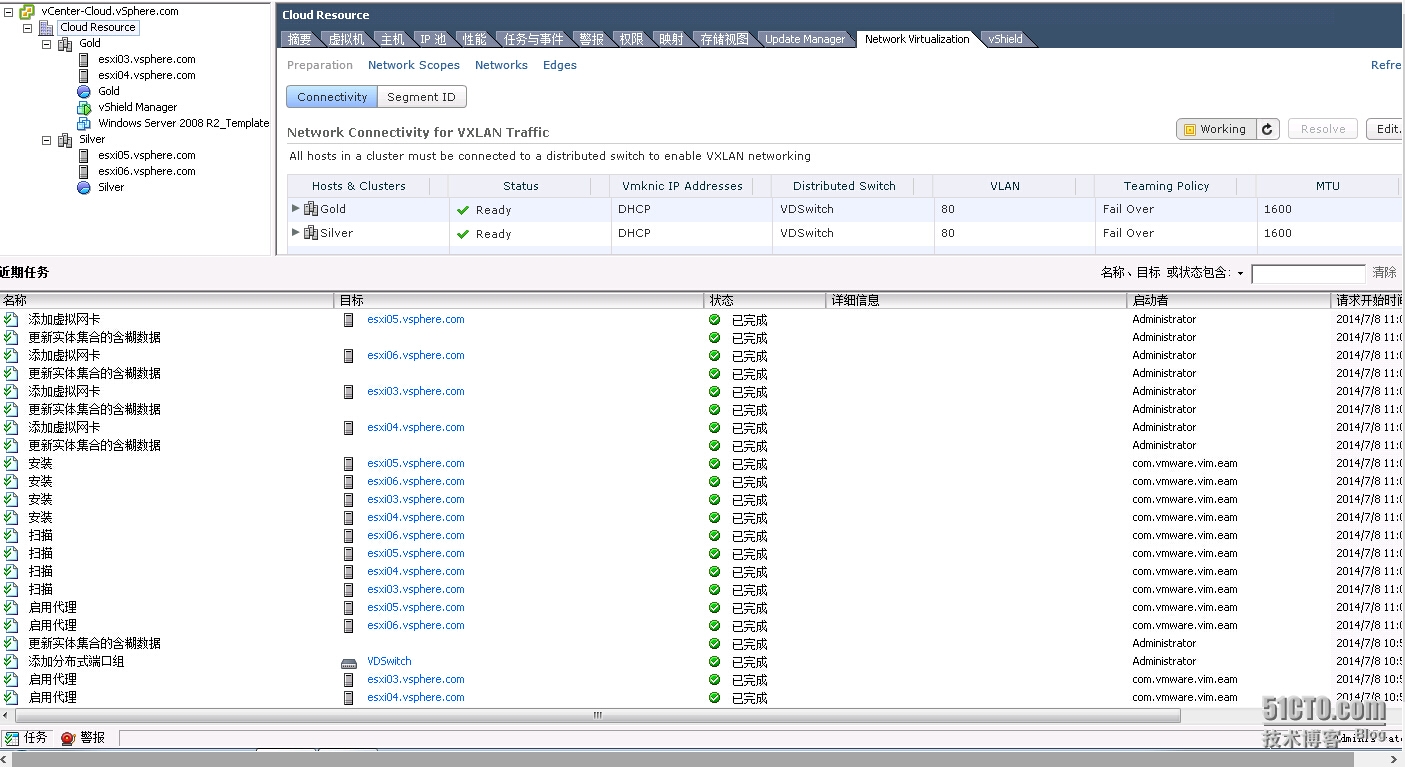Click the Gold cluster icon in the connectivity table

pyautogui.click(x=311, y=209)
